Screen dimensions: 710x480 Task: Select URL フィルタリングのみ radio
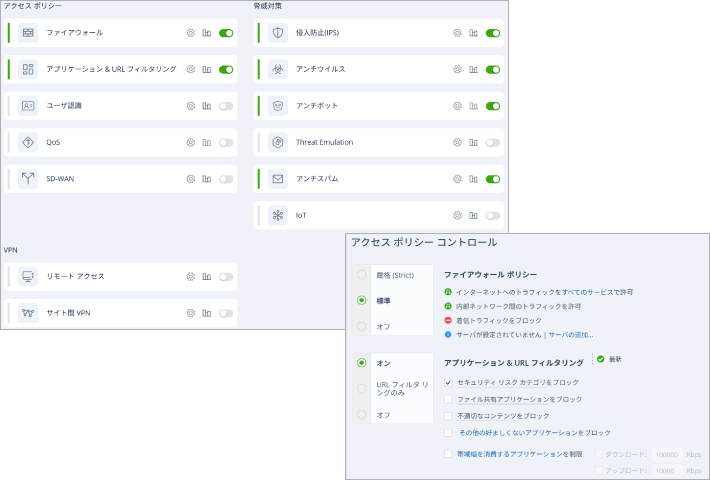(x=361, y=389)
